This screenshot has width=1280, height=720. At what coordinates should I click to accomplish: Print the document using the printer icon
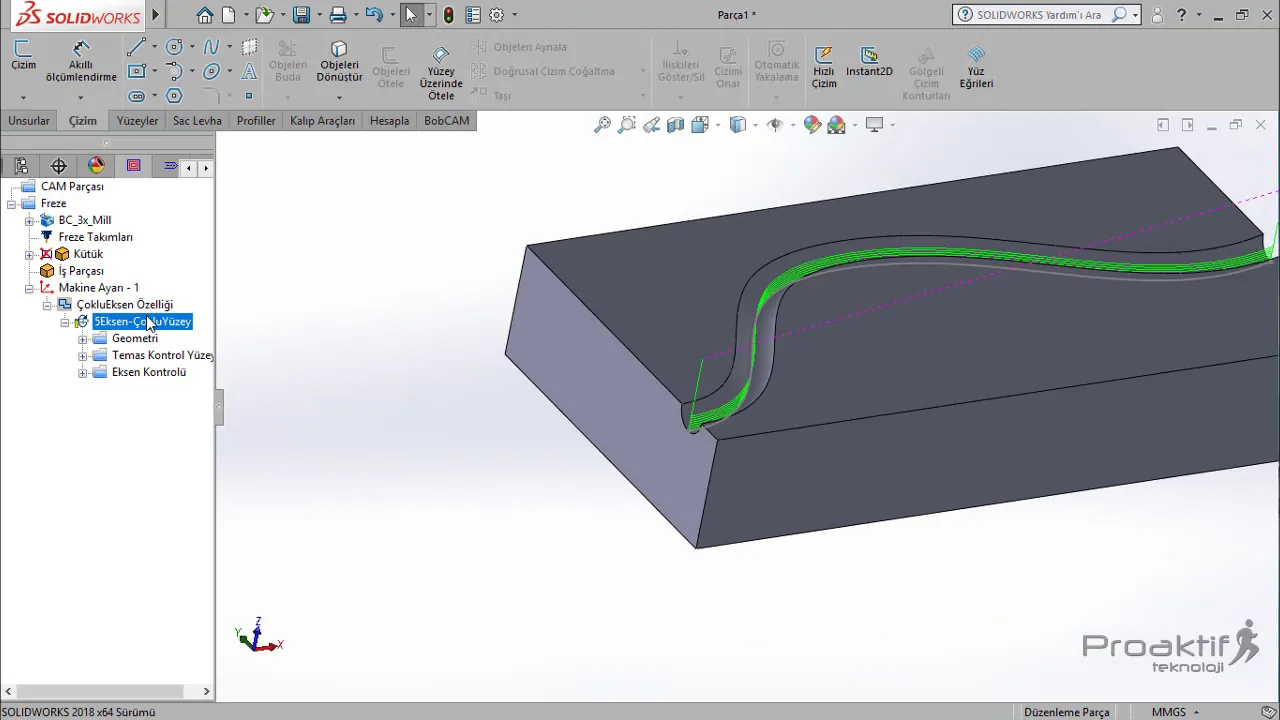pyautogui.click(x=338, y=15)
